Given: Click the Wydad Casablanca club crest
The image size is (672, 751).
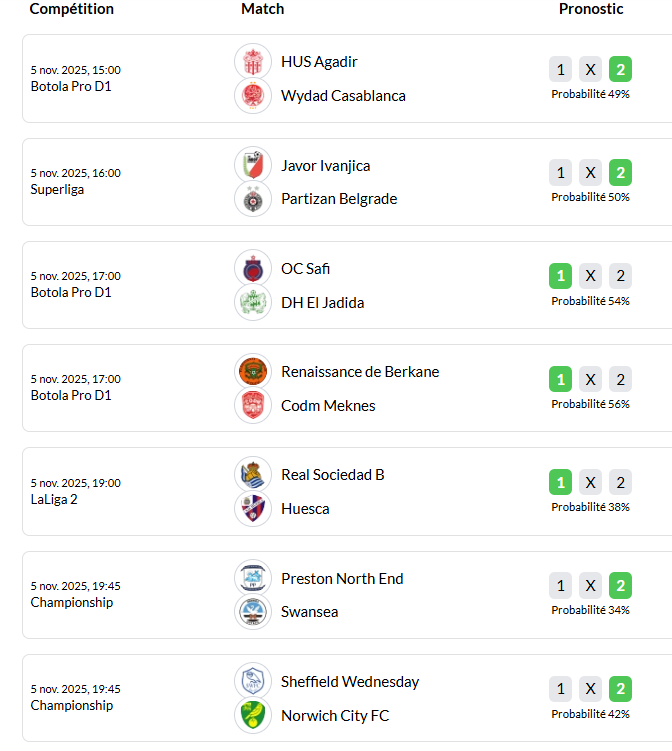Looking at the screenshot, I should coord(253,96).
